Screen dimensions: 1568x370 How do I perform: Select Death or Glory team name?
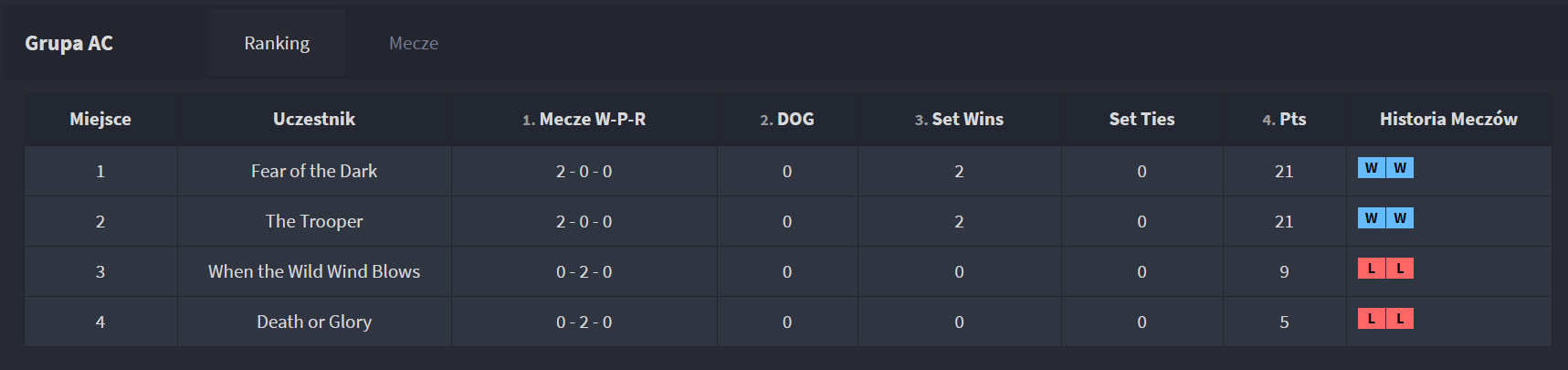click(314, 322)
